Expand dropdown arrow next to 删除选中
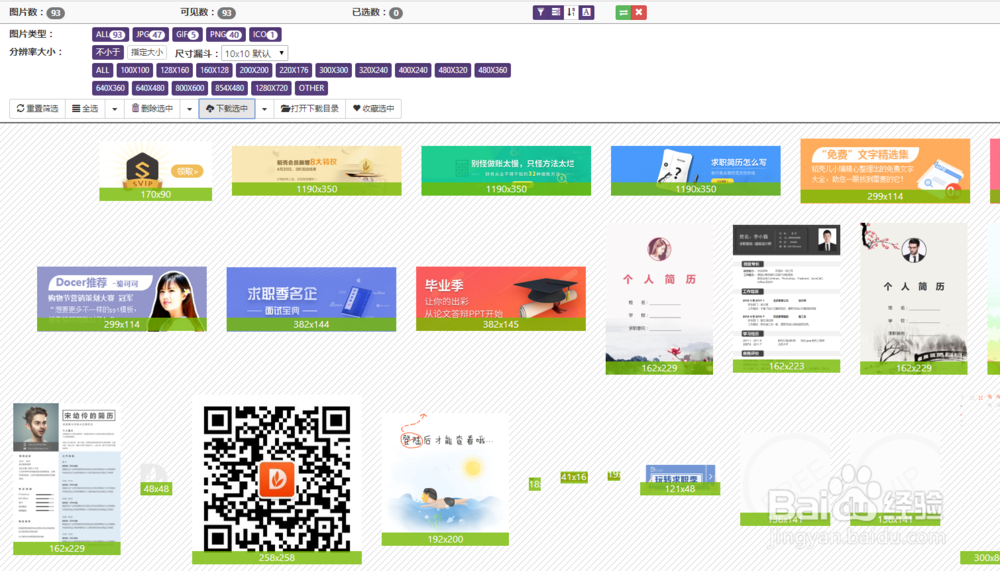Screen dimensions: 1000x571 point(189,108)
